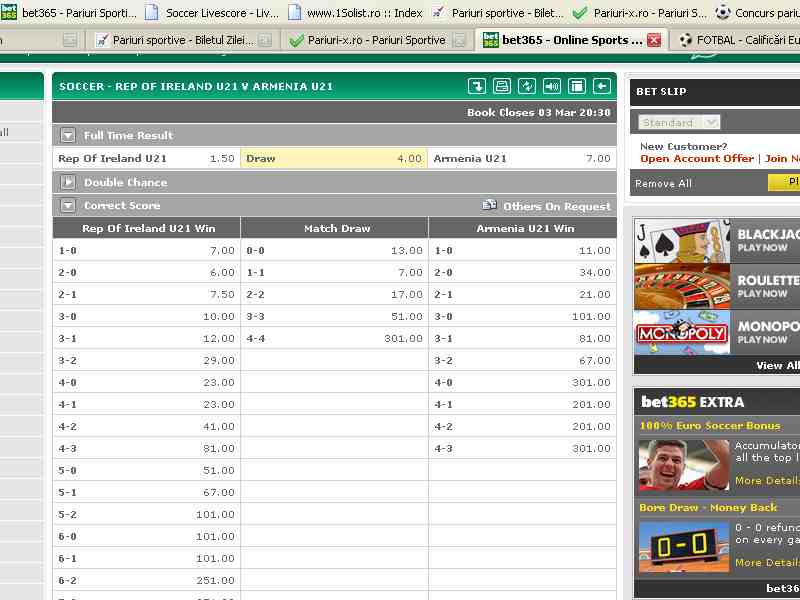Select Armenia U21 at 7.00
The width and height of the screenshot is (800, 600).
[522, 159]
